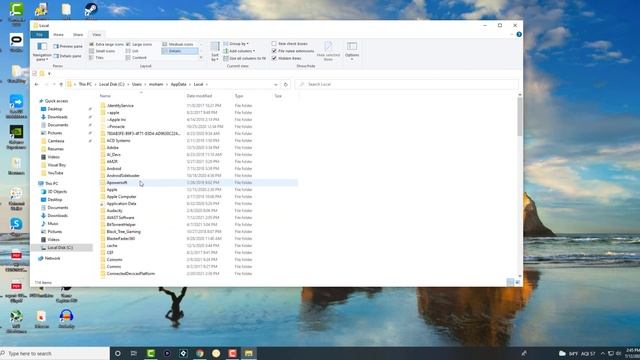The width and height of the screenshot is (640, 360).
Task: Select the Details layout option in the ribbon
Action: pos(180,51)
